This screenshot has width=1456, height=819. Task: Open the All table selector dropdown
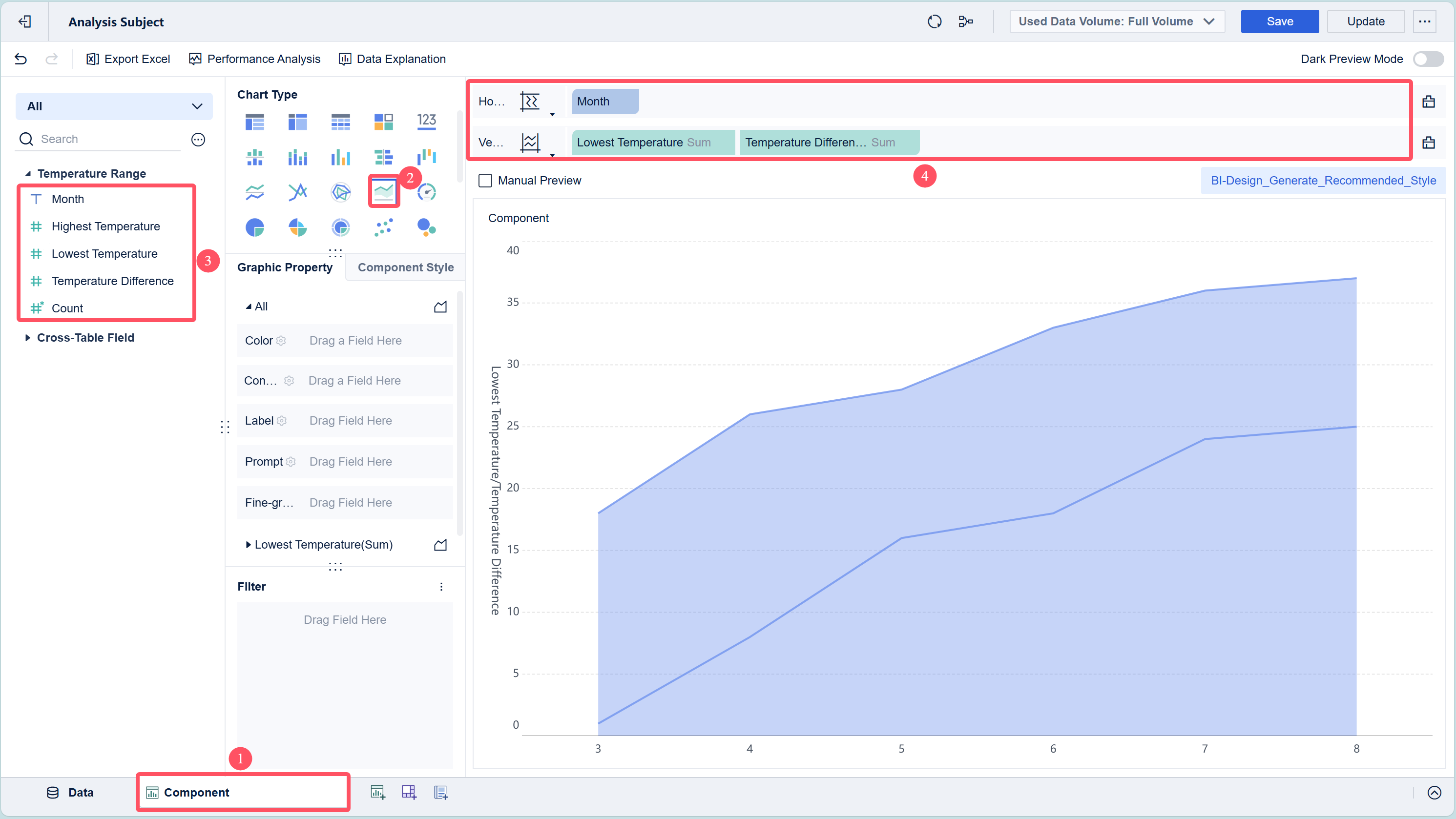(114, 106)
